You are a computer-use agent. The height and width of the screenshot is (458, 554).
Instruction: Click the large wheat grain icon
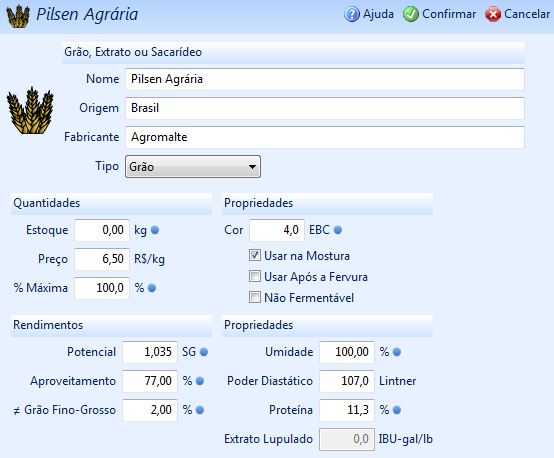pyautogui.click(x=30, y=110)
